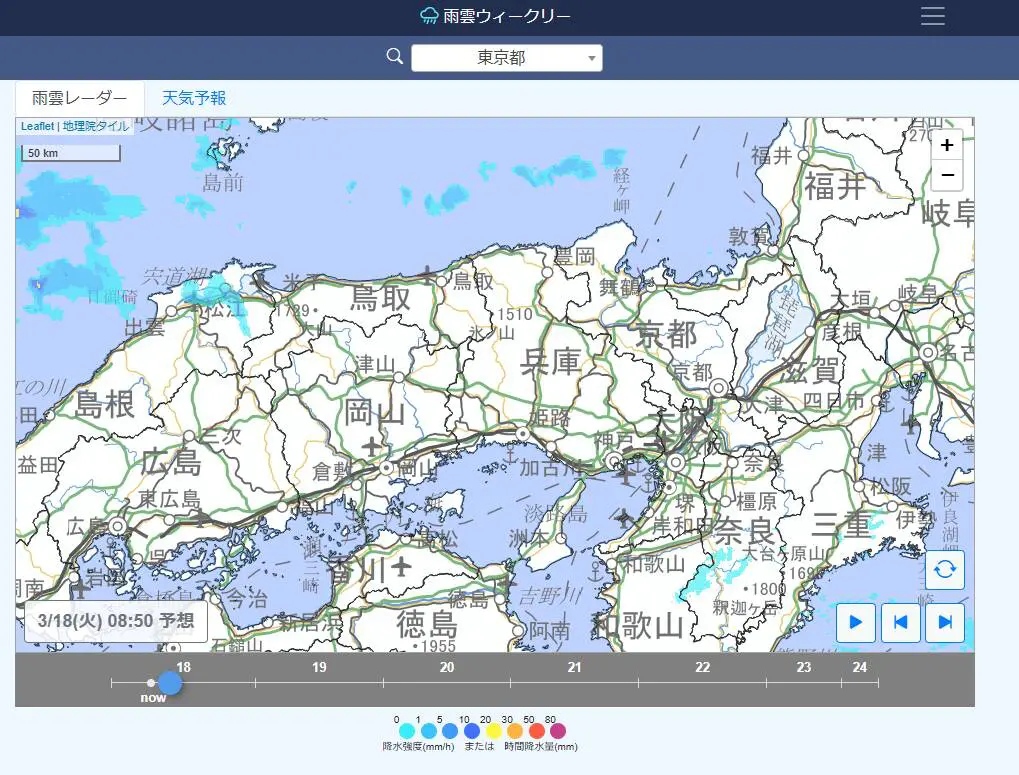Click the 'now' marker on timeline

tap(151, 683)
